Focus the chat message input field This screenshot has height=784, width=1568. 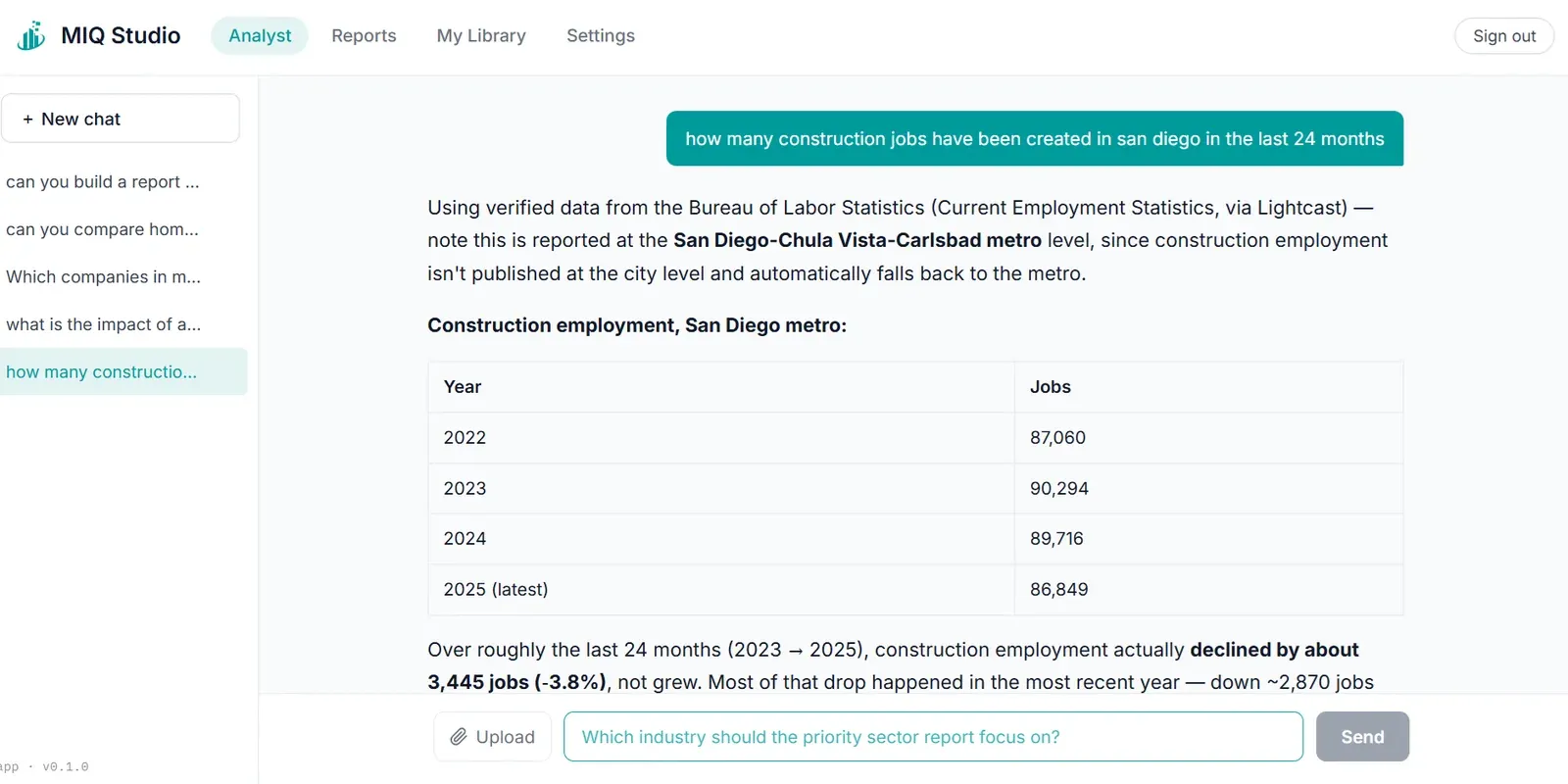tap(933, 737)
